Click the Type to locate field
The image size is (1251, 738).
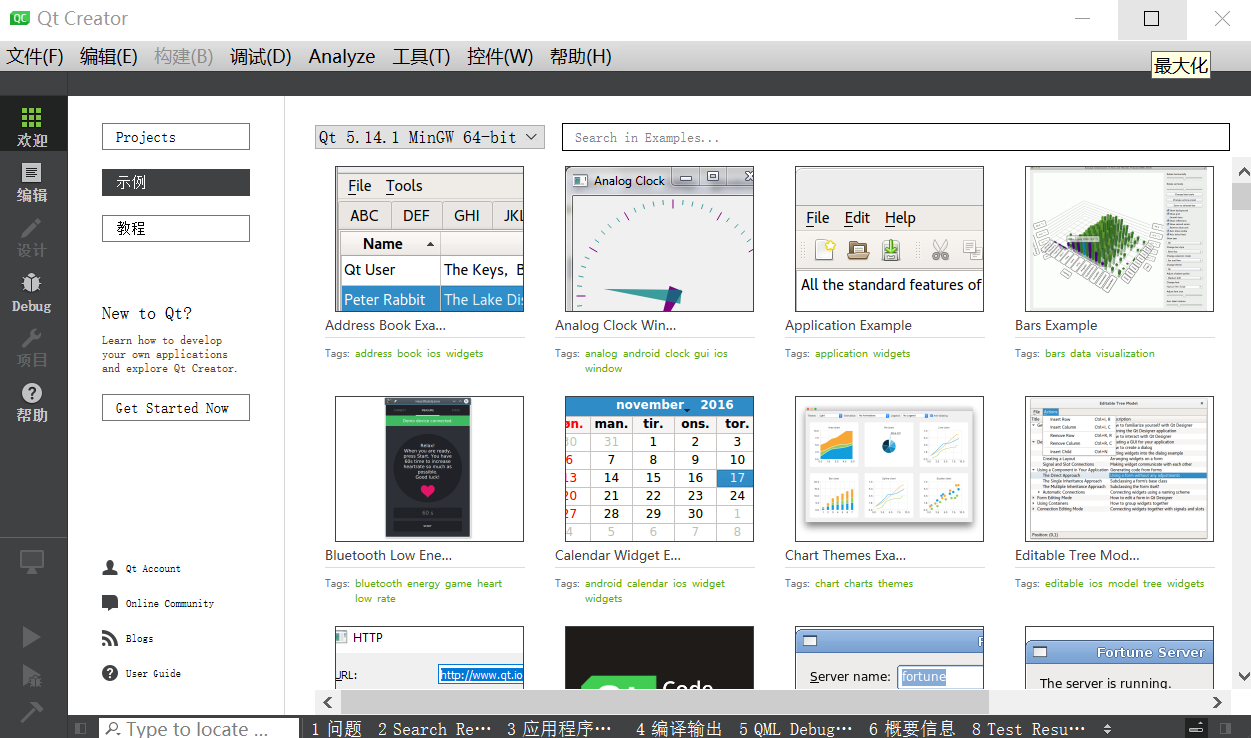[x=198, y=729]
